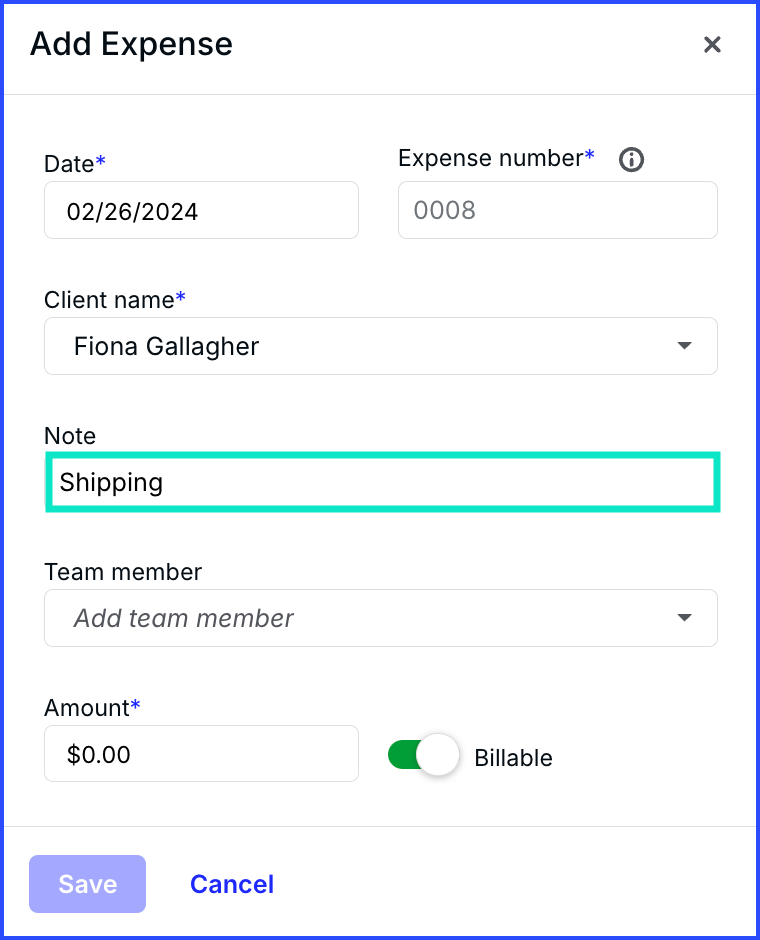Viewport: 760px width, 940px height.
Task: Close the Add Expense dialog
Action: (x=712, y=44)
